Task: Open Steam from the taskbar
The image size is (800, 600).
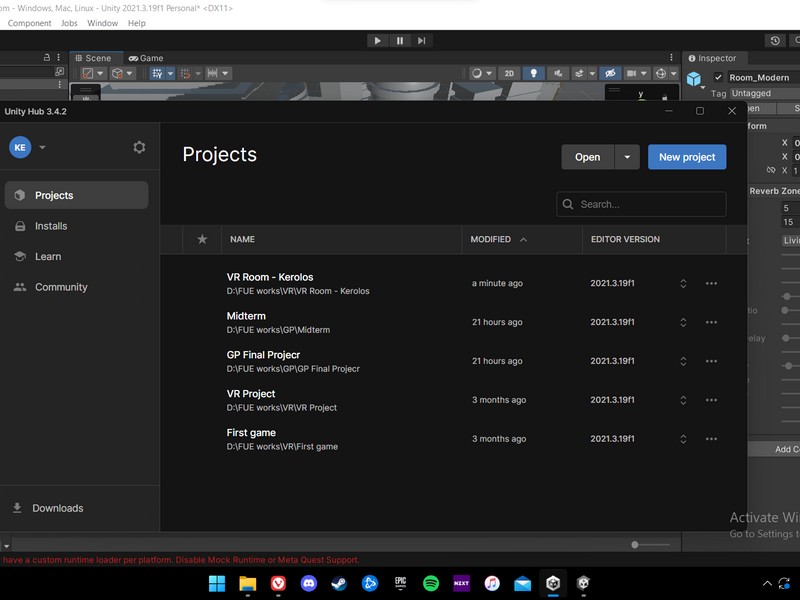Action: point(339,583)
